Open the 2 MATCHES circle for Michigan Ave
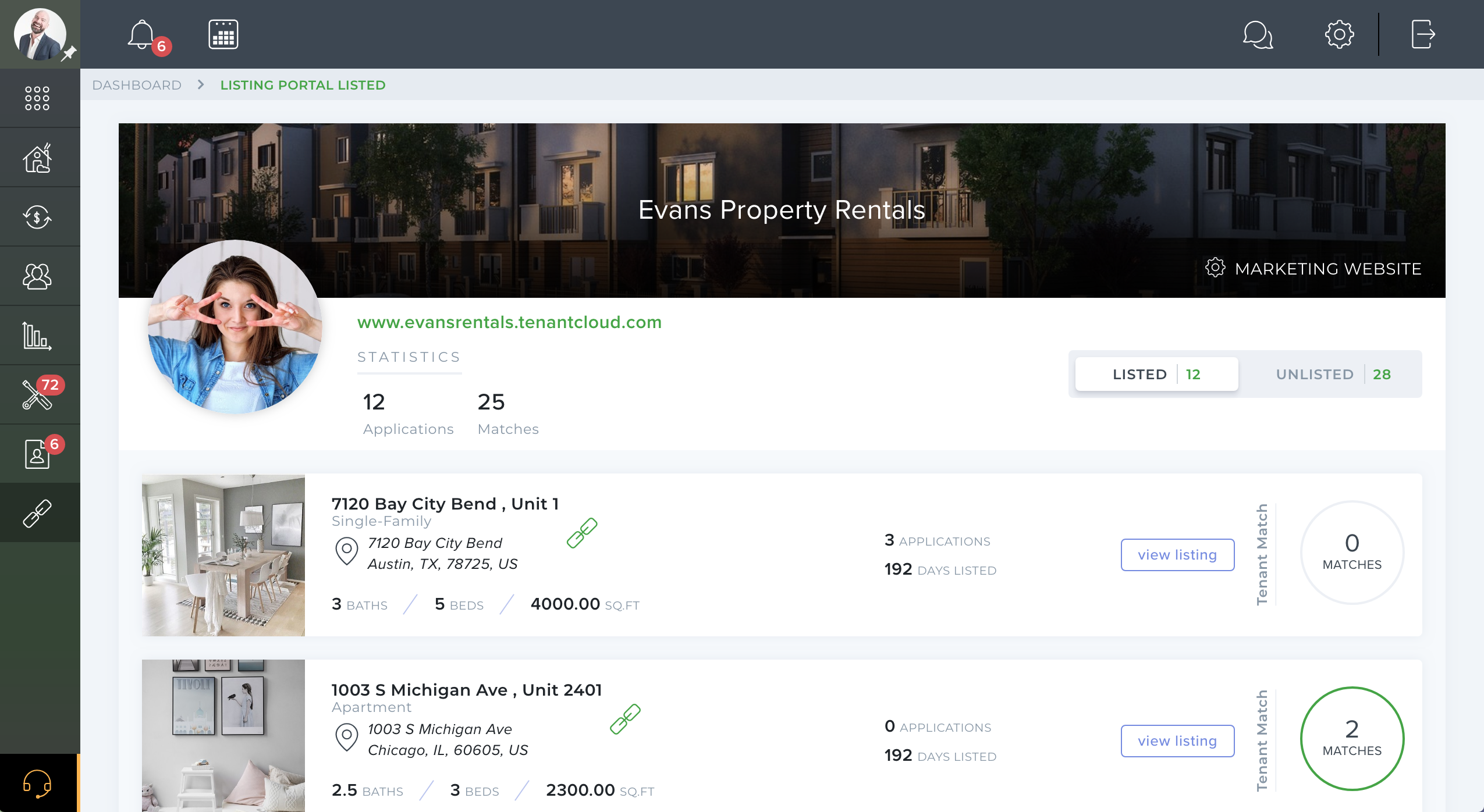 (x=1352, y=739)
